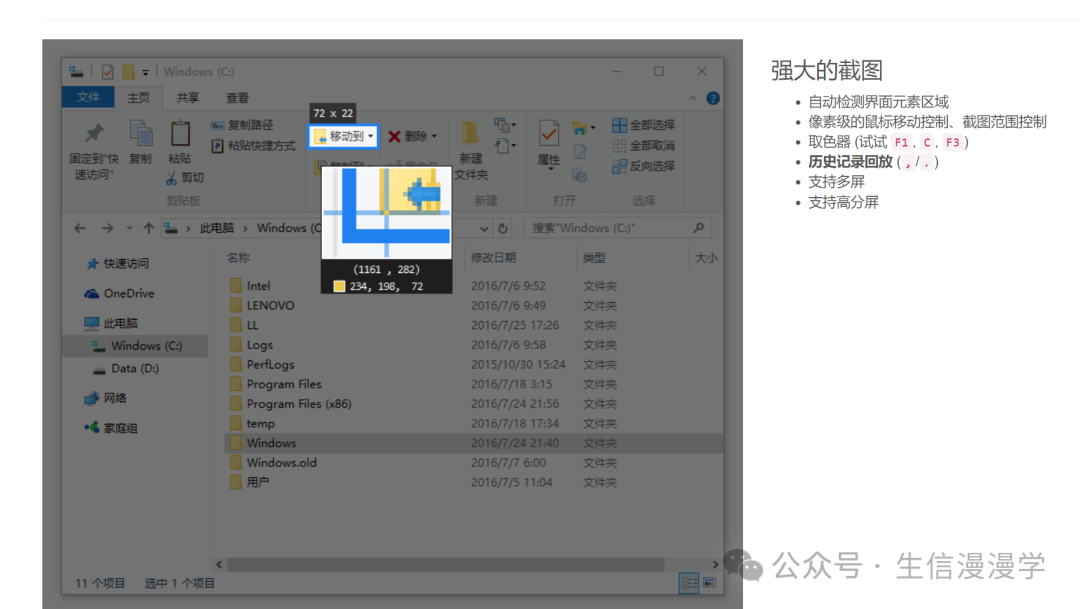This screenshot has width=1080, height=609.
Task: Select the PerfLogs folder
Action: 262,364
